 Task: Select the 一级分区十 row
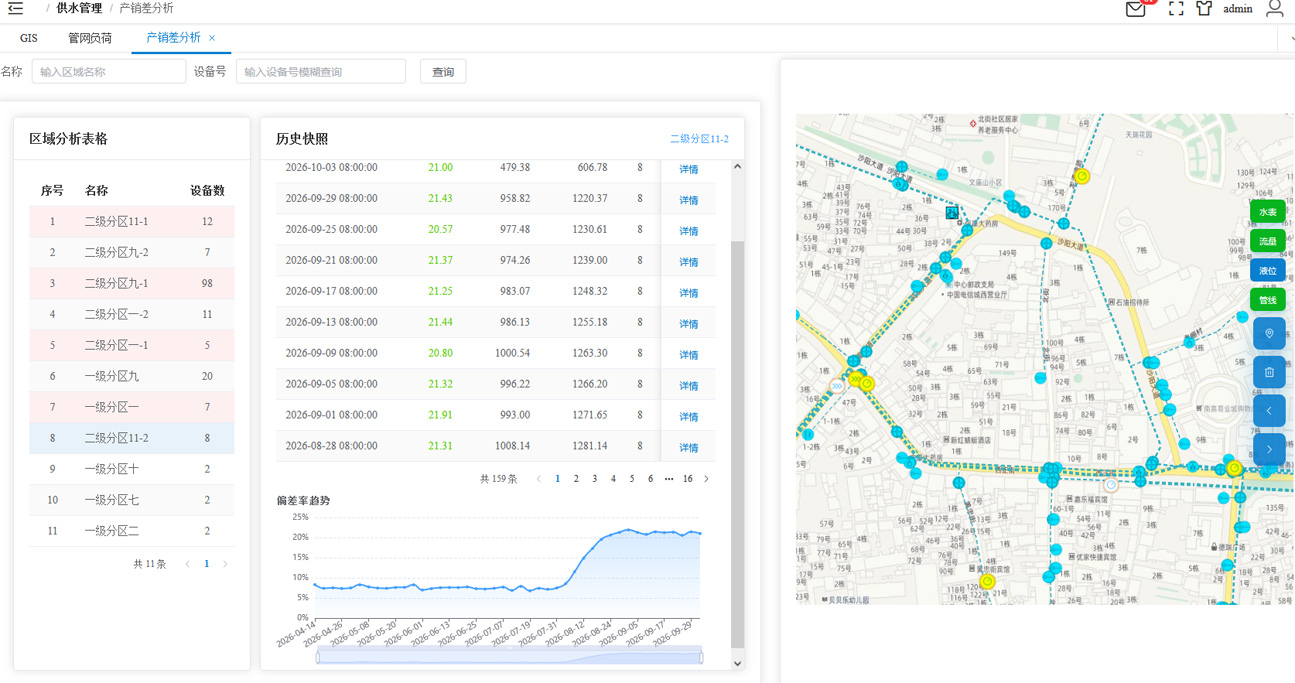tap(132, 470)
